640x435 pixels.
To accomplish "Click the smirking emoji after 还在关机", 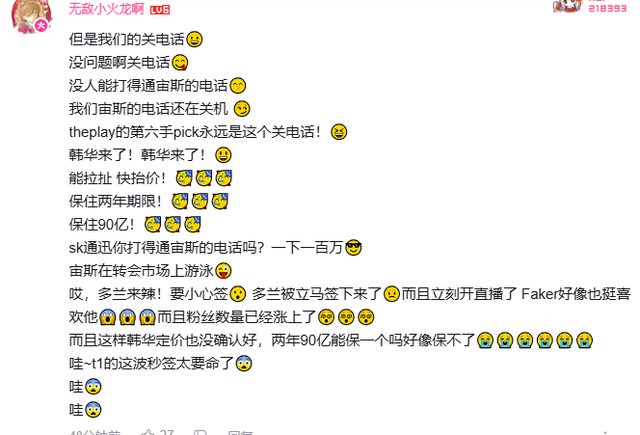I will 242,109.
